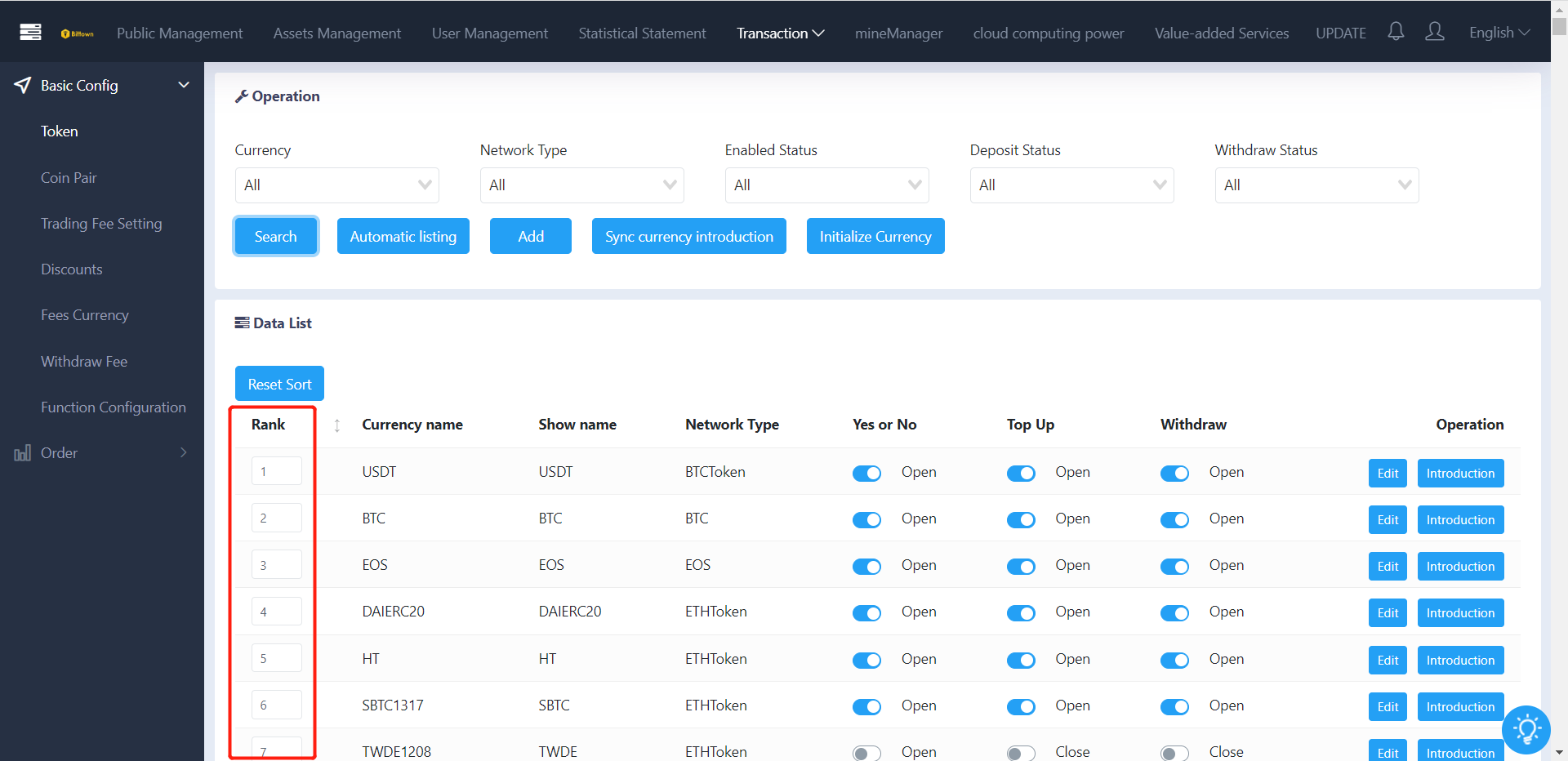
Task: Open User Management menu
Action: 490,33
